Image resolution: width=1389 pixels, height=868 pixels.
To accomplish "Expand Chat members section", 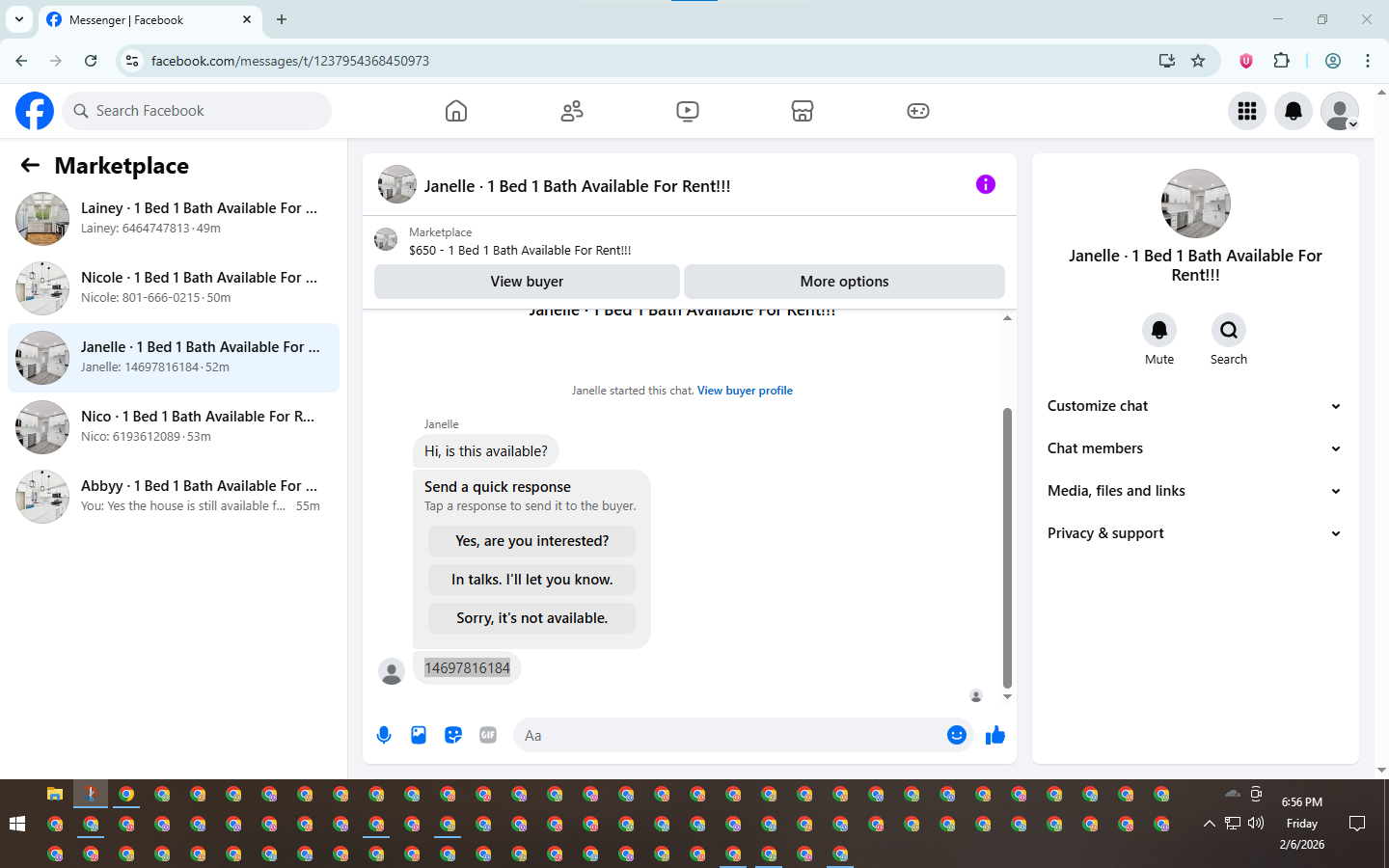I will coord(1195,448).
